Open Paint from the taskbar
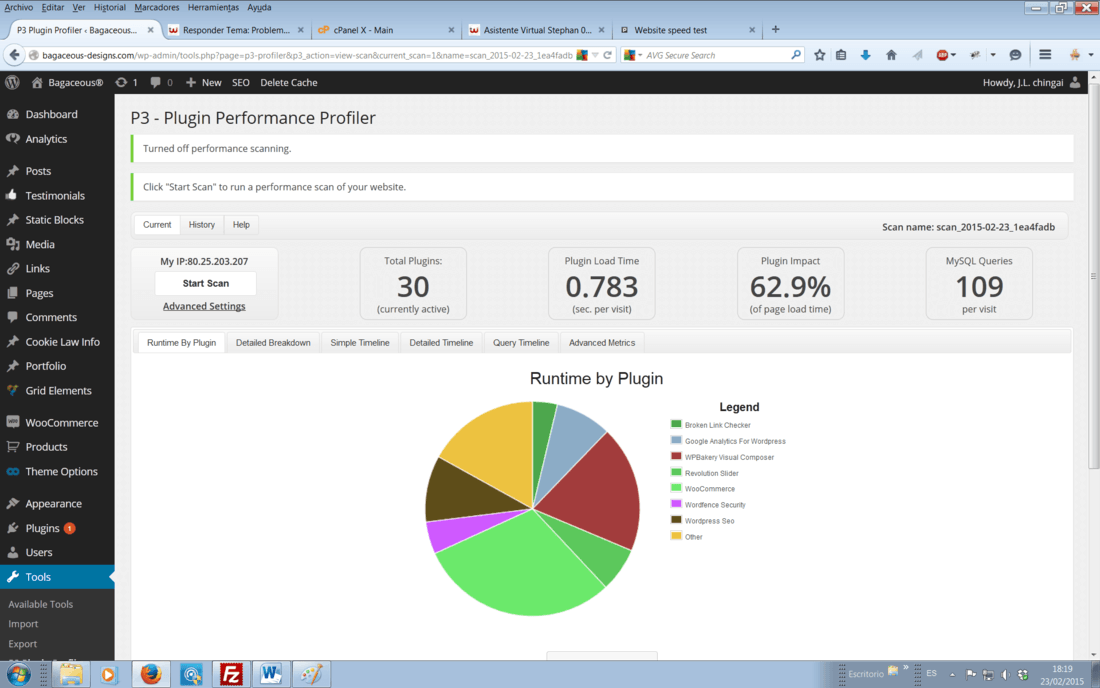Screen dimensions: 1100x688 coord(311,674)
